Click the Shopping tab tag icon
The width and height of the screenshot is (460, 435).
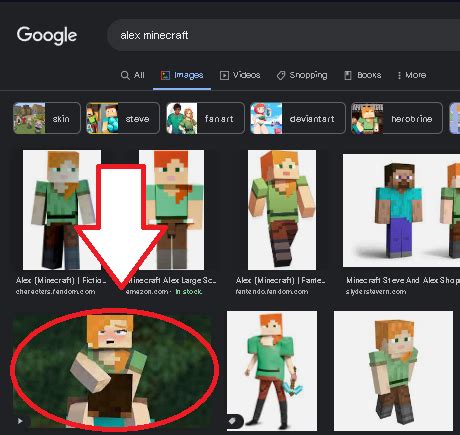point(281,76)
